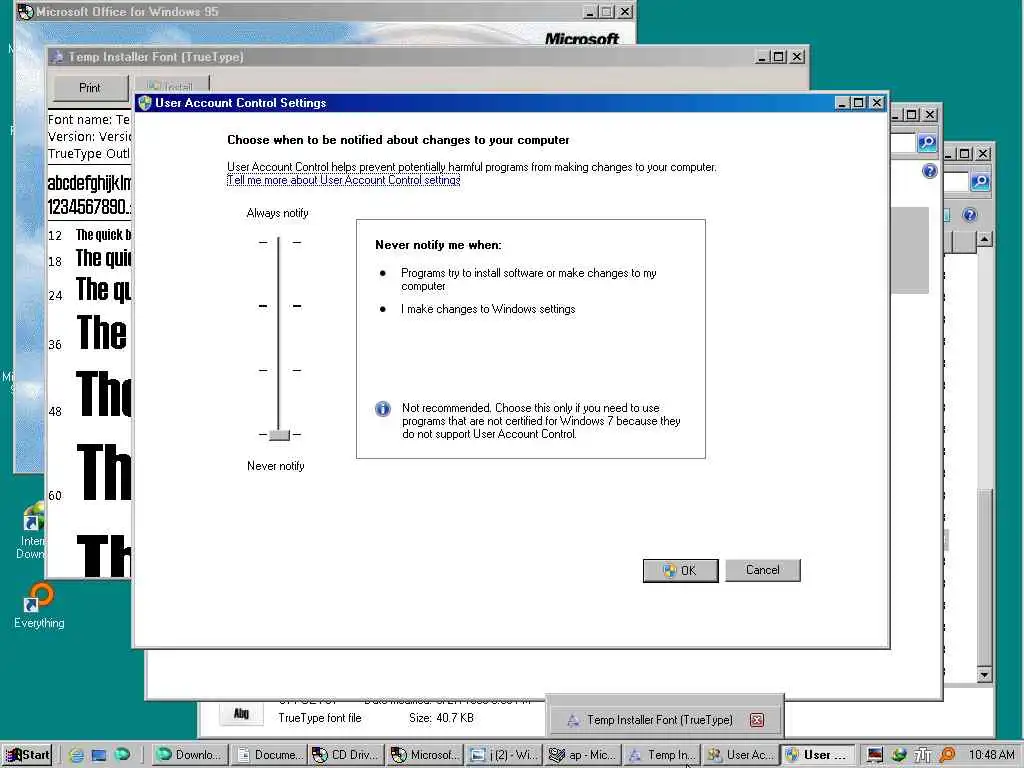Maximize the User Account Control Settings window
1024x768 pixels.
point(859,103)
